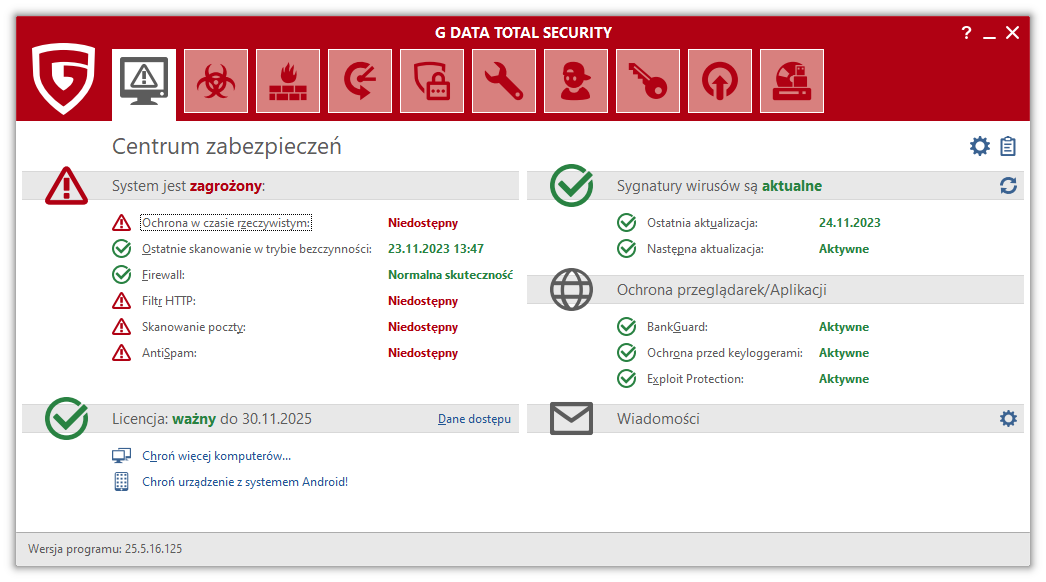Open the Tuner wrench tab
Screen dimensions: 1046x582
click(504, 81)
